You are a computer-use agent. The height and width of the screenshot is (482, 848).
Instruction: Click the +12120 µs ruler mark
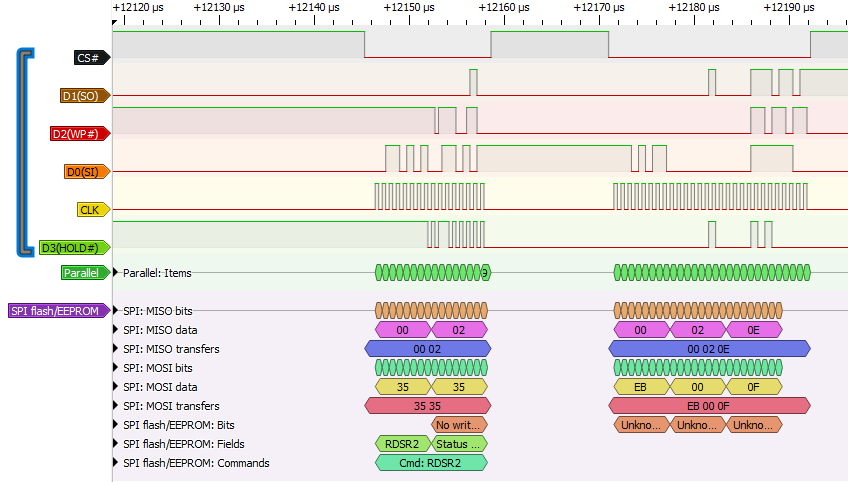138,8
